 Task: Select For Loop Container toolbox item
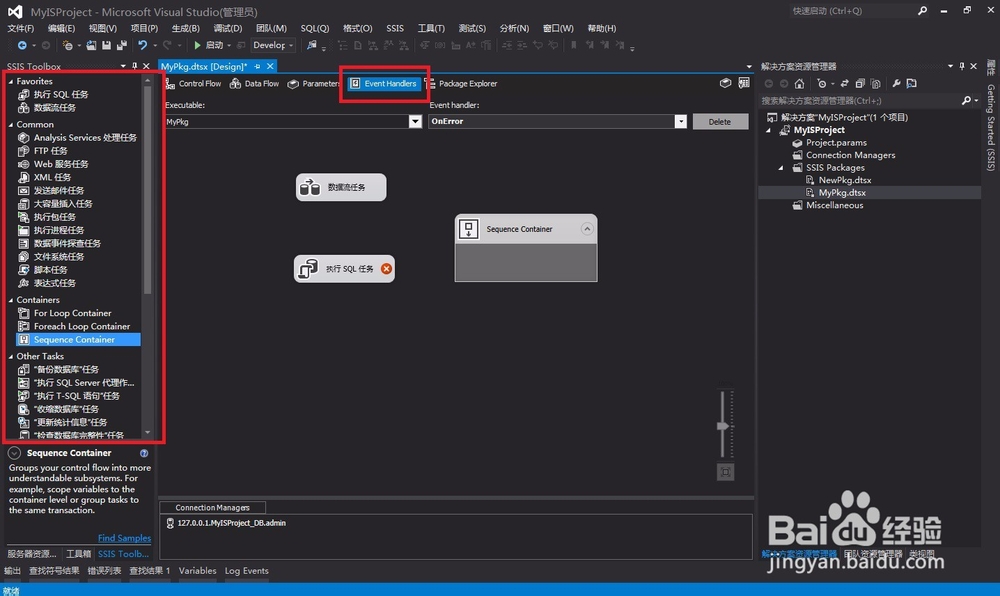pos(72,313)
